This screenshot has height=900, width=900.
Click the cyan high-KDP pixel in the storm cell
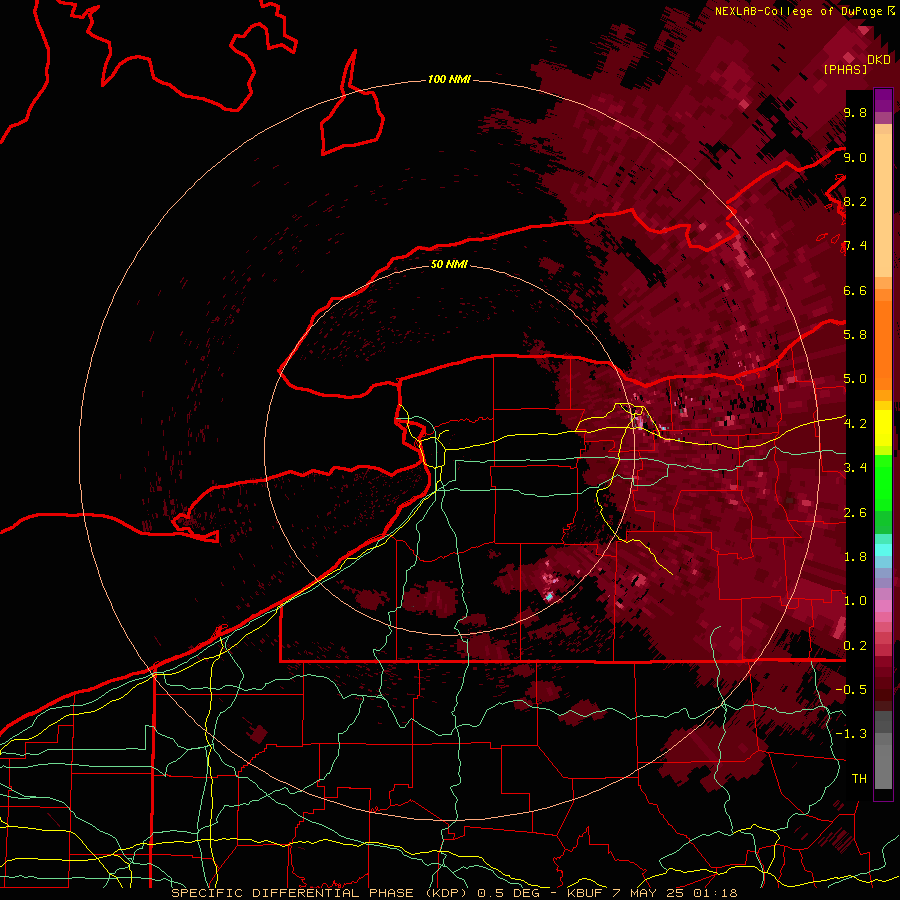549,598
